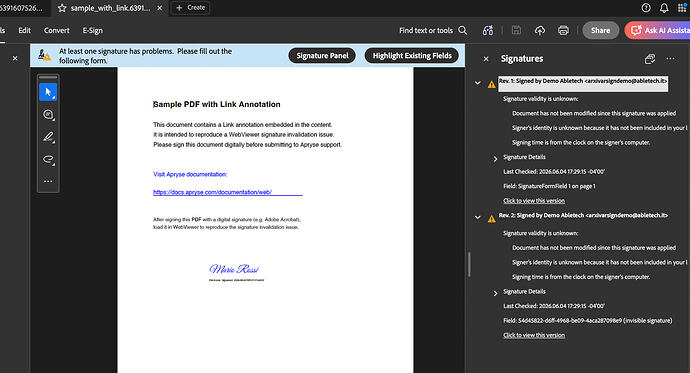Open the docs.apryse.com documentation link
Screen dimensions: 690x373
[212, 192]
